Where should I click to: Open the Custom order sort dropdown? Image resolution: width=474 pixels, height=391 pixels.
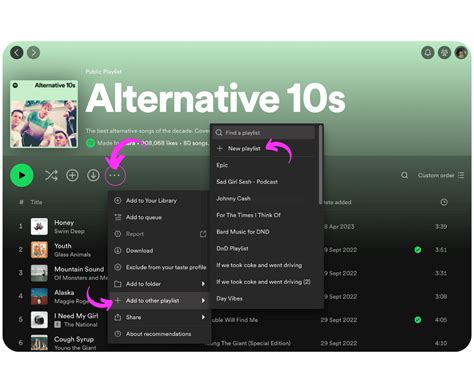click(x=441, y=175)
